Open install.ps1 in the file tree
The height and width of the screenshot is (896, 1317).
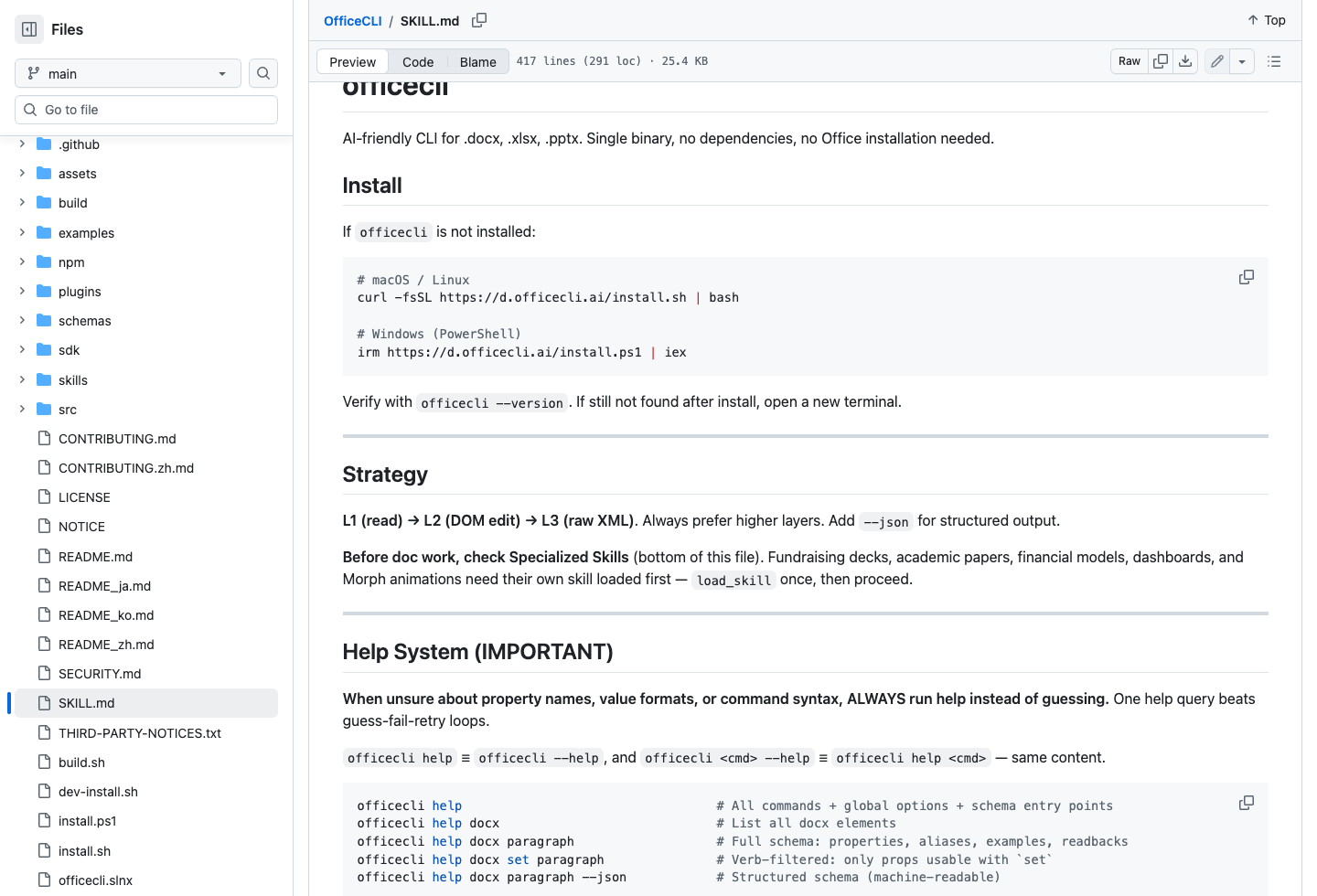[87, 821]
